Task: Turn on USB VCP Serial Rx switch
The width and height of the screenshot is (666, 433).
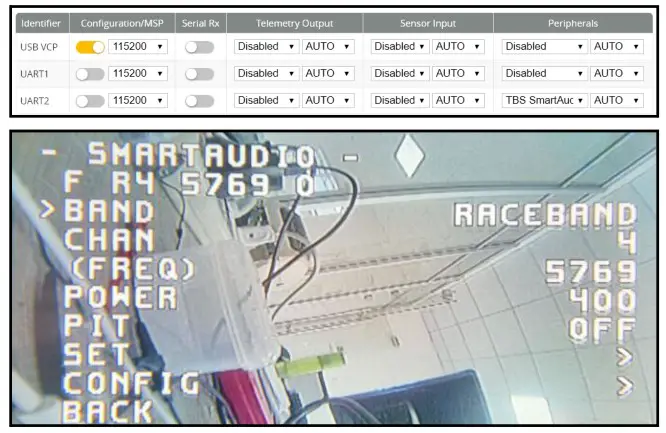Action: coord(199,47)
